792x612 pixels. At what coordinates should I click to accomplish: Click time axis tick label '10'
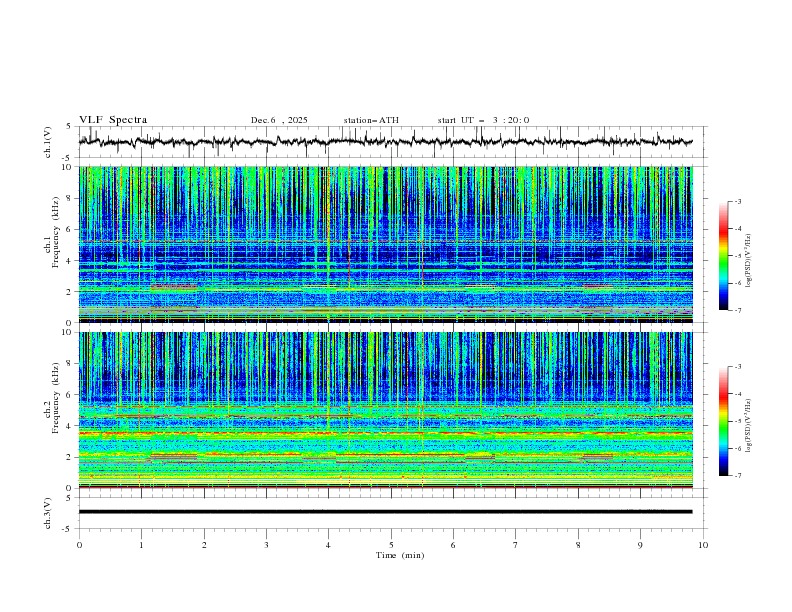[703, 545]
